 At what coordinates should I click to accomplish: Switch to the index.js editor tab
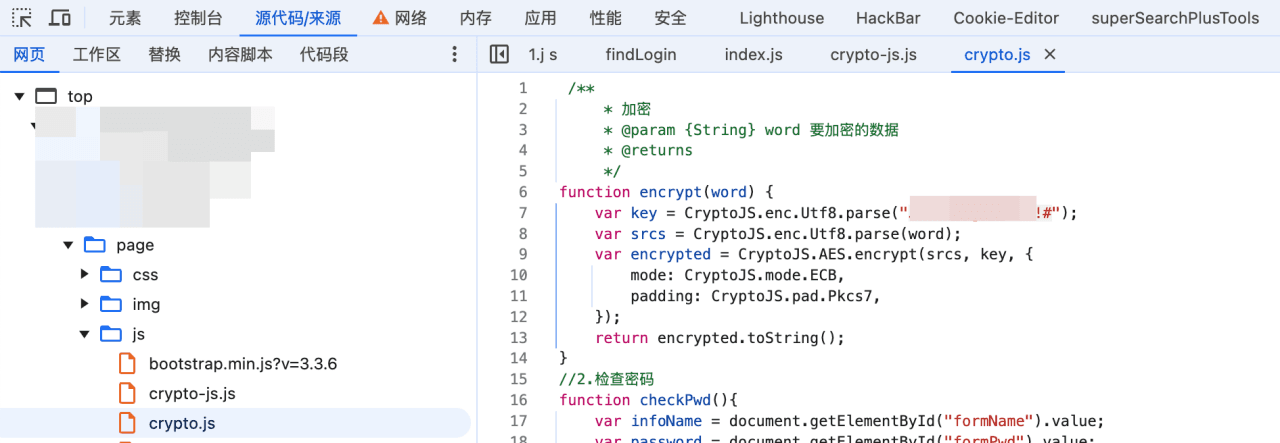[x=753, y=54]
